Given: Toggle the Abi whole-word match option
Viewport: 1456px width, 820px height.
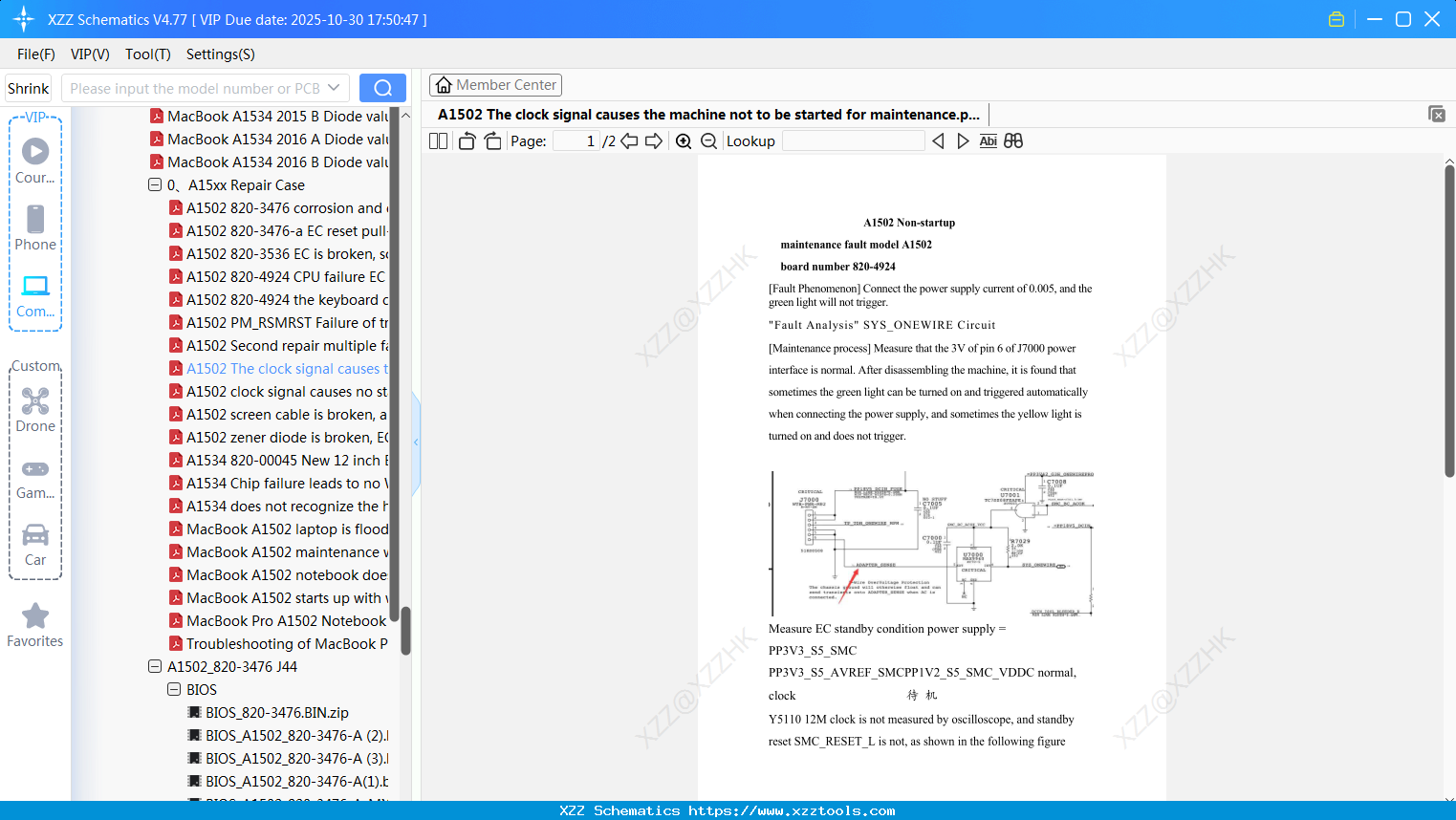Looking at the screenshot, I should pyautogui.click(x=988, y=141).
